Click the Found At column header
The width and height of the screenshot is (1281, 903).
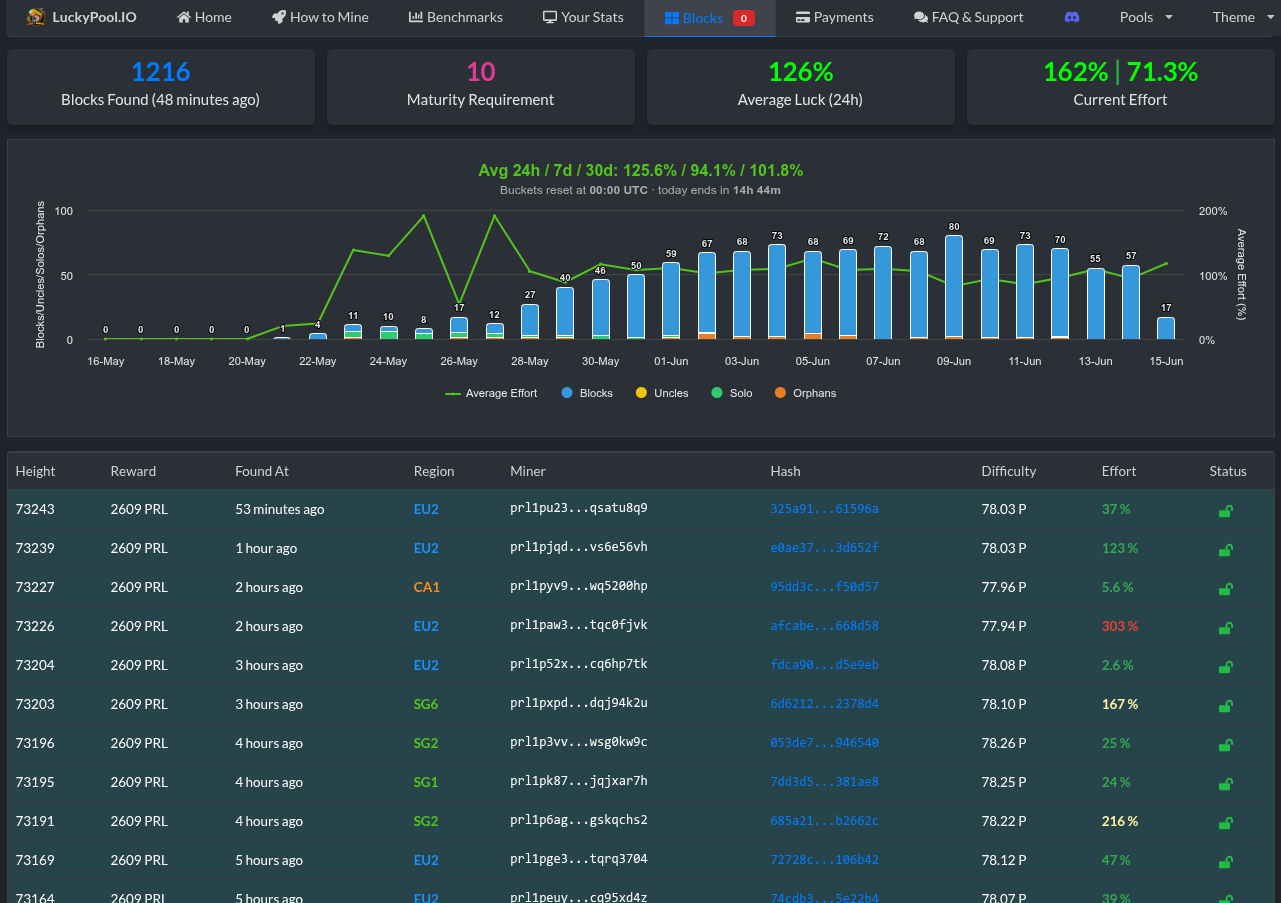tap(262, 471)
